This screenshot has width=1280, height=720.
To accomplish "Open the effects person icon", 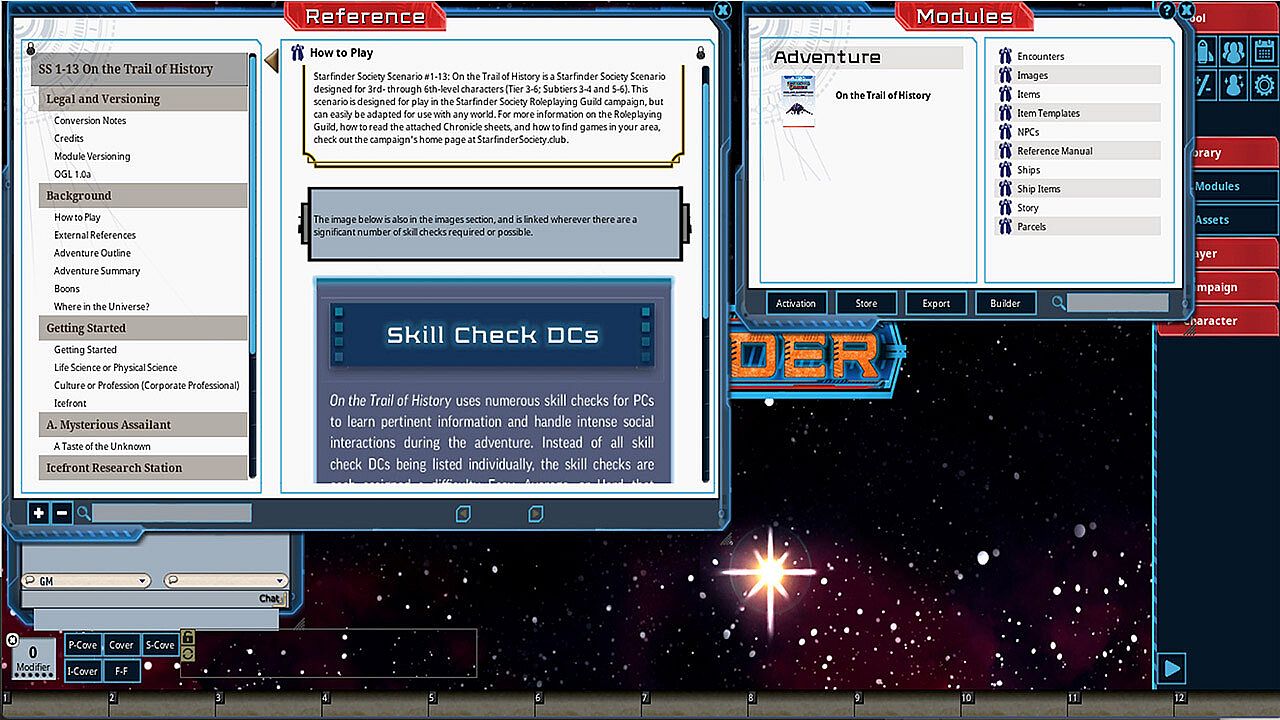I will [x=1233, y=84].
